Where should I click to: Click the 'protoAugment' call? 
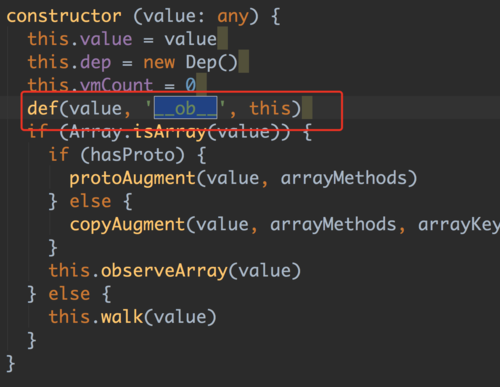[x=132, y=179]
